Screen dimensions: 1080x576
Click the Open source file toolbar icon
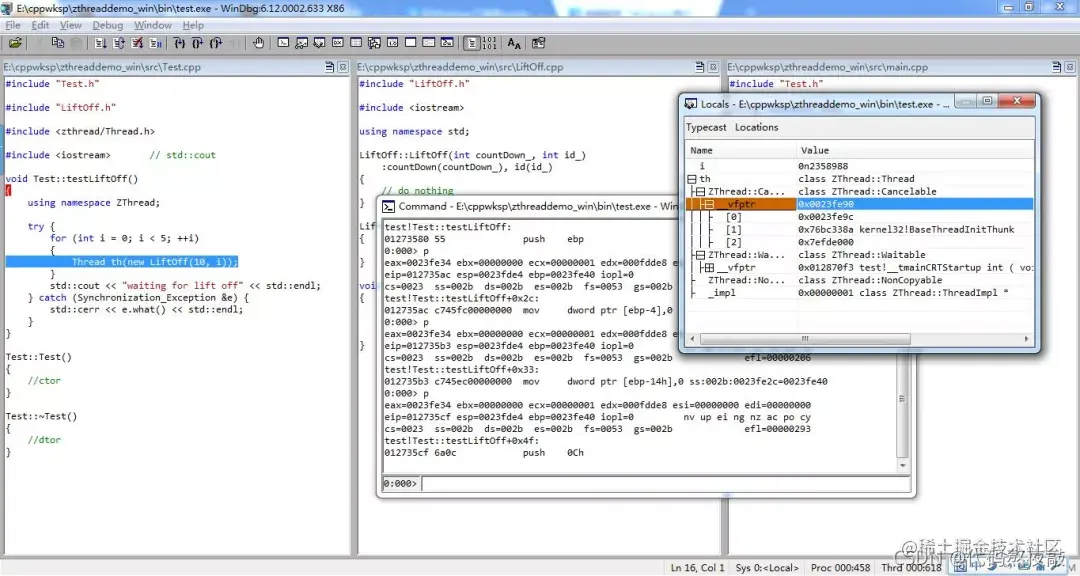pyautogui.click(x=15, y=43)
